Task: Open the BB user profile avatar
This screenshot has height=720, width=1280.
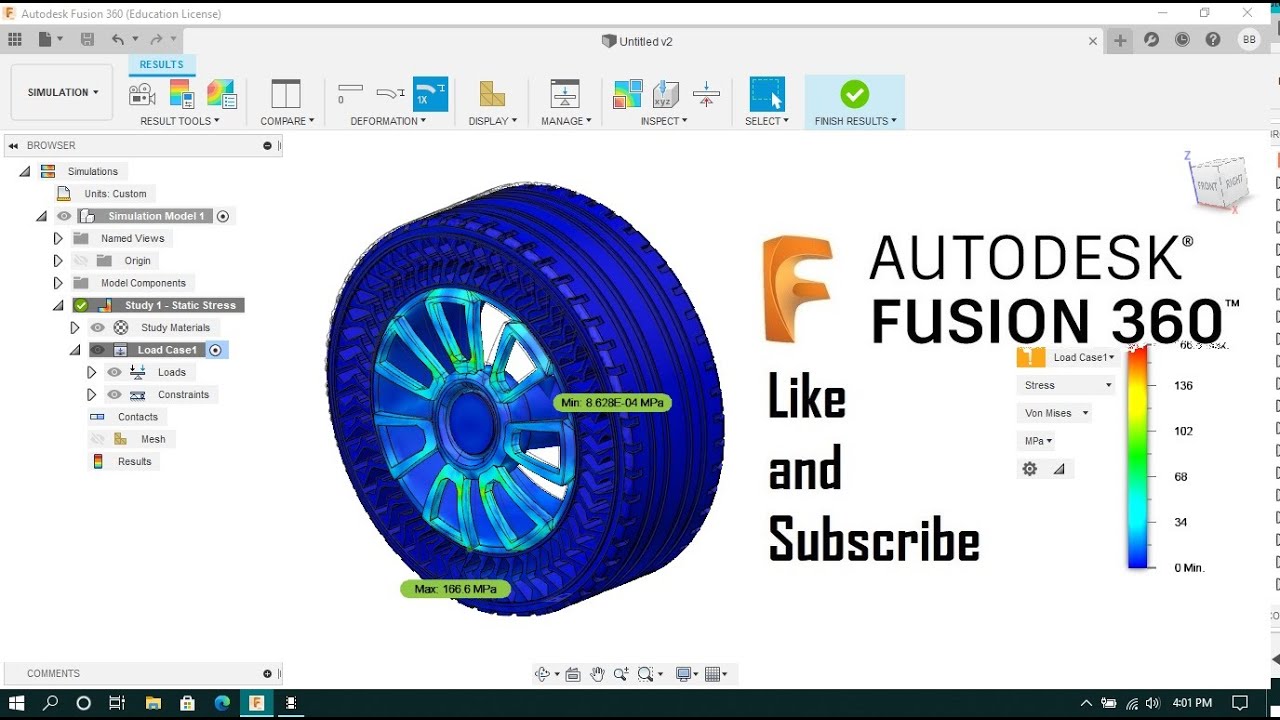Action: coord(1248,40)
